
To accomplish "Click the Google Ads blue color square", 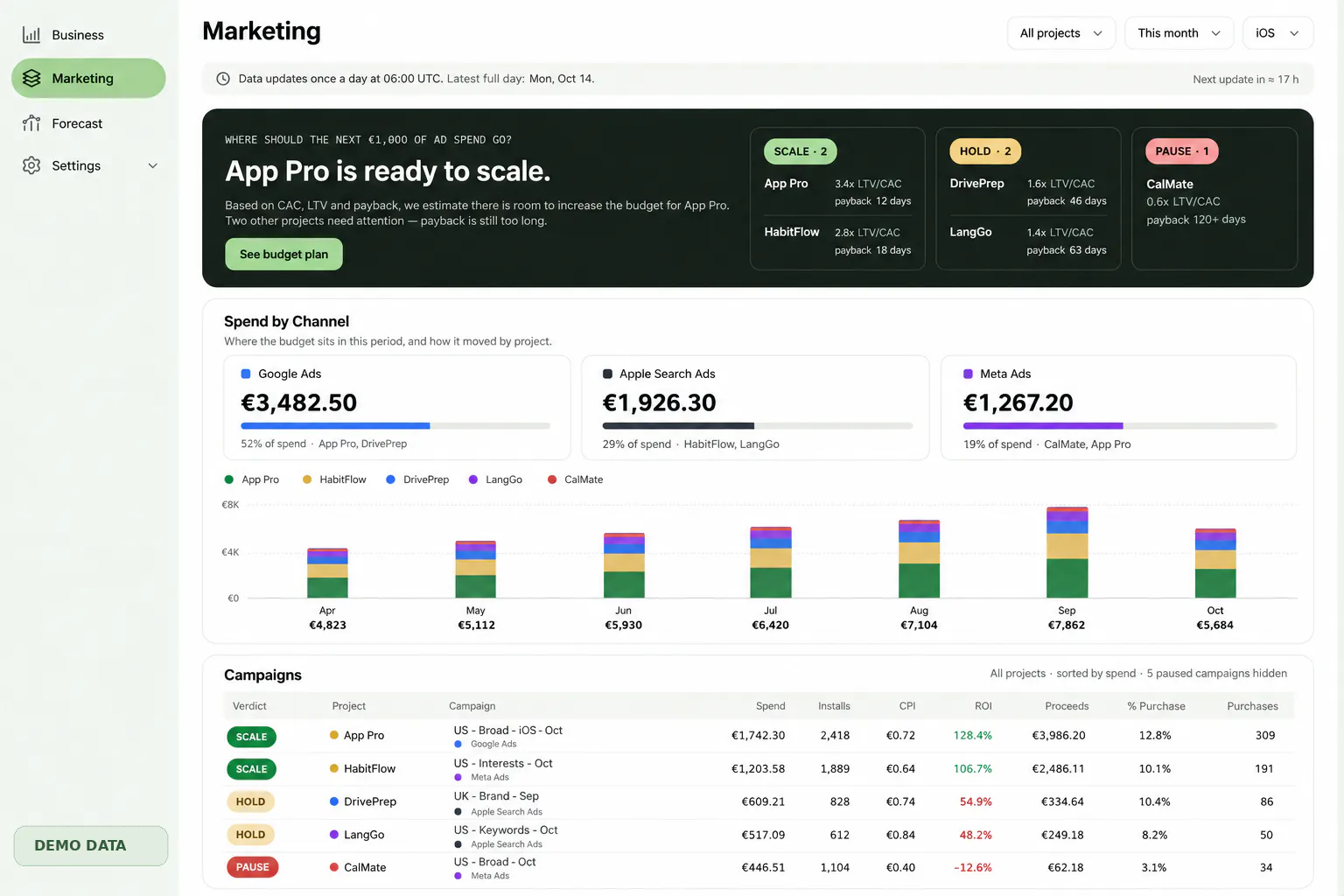I will (x=246, y=374).
